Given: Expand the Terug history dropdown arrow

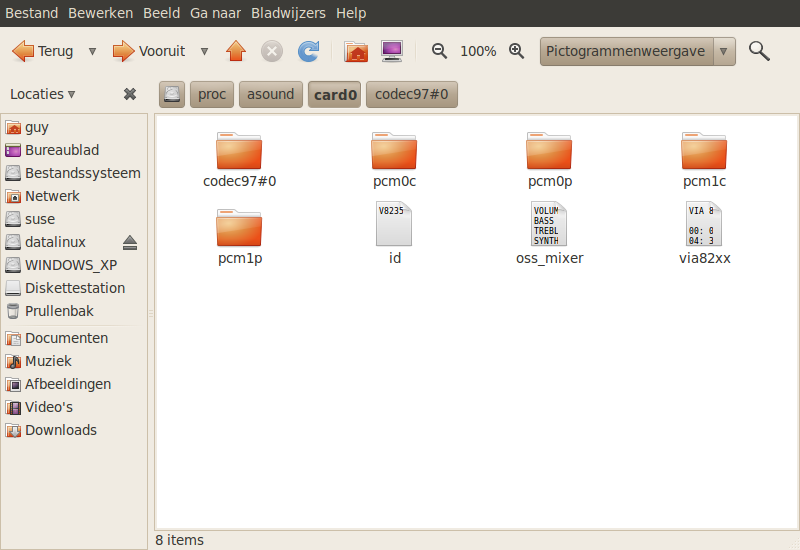Looking at the screenshot, I should pos(93,51).
